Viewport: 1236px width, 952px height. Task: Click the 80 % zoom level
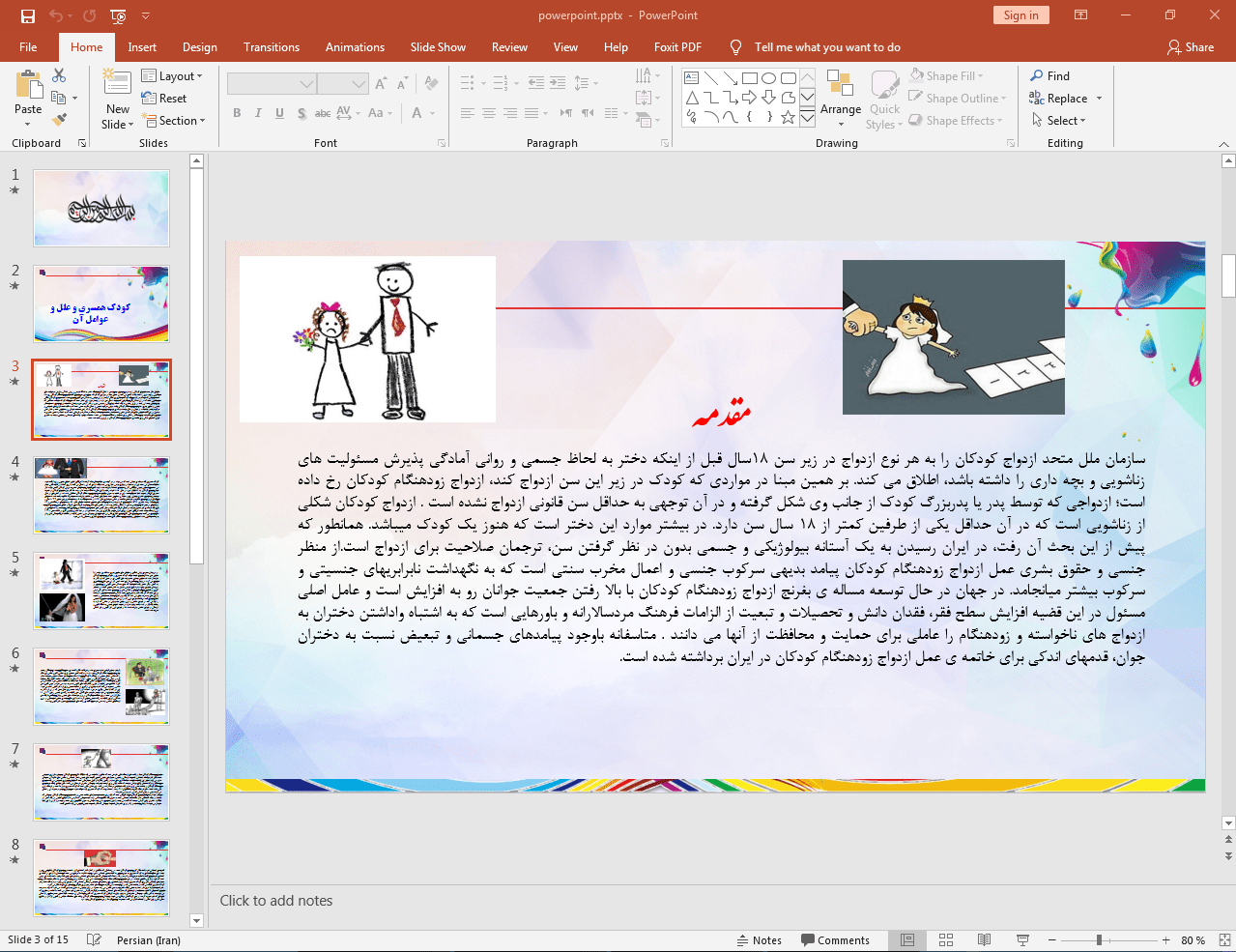[x=1193, y=940]
